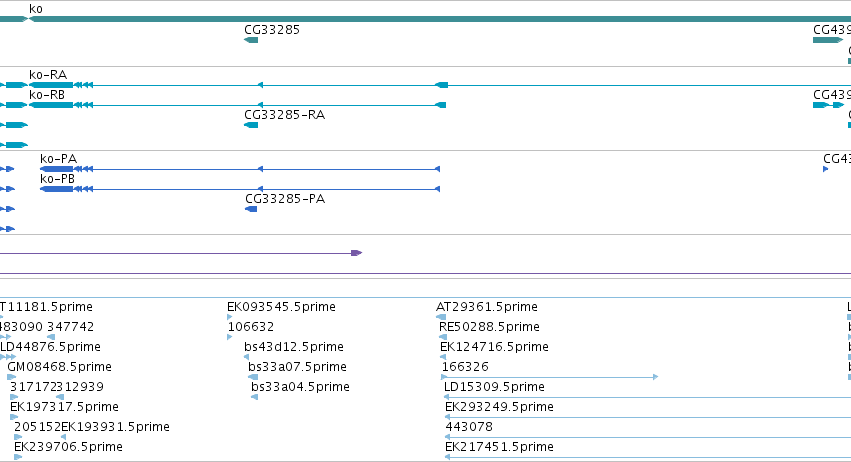Select the ko-RA exon at intron end
The height and width of the screenshot is (462, 851).
[442, 85]
